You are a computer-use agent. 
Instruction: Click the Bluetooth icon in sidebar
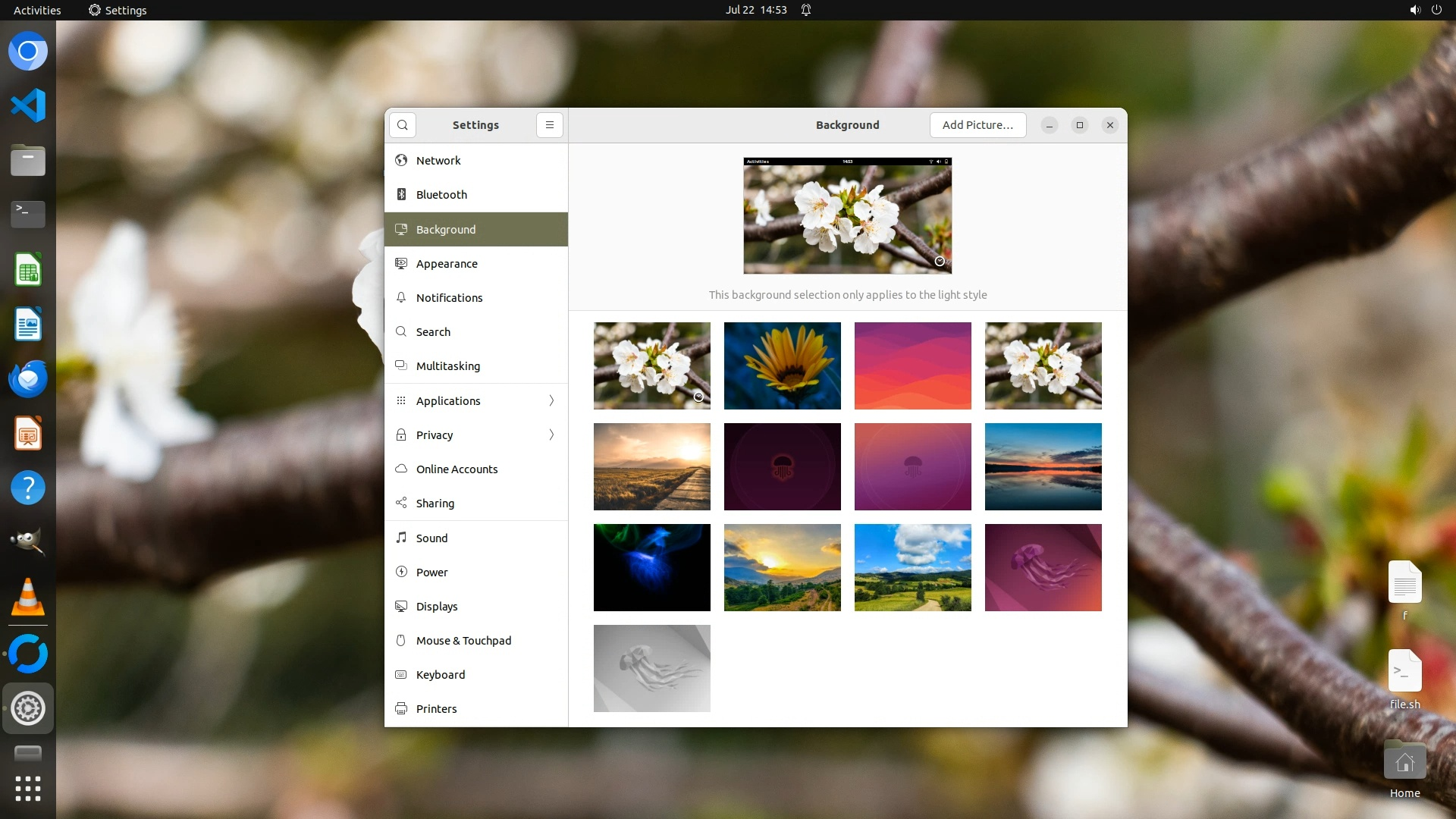(401, 195)
